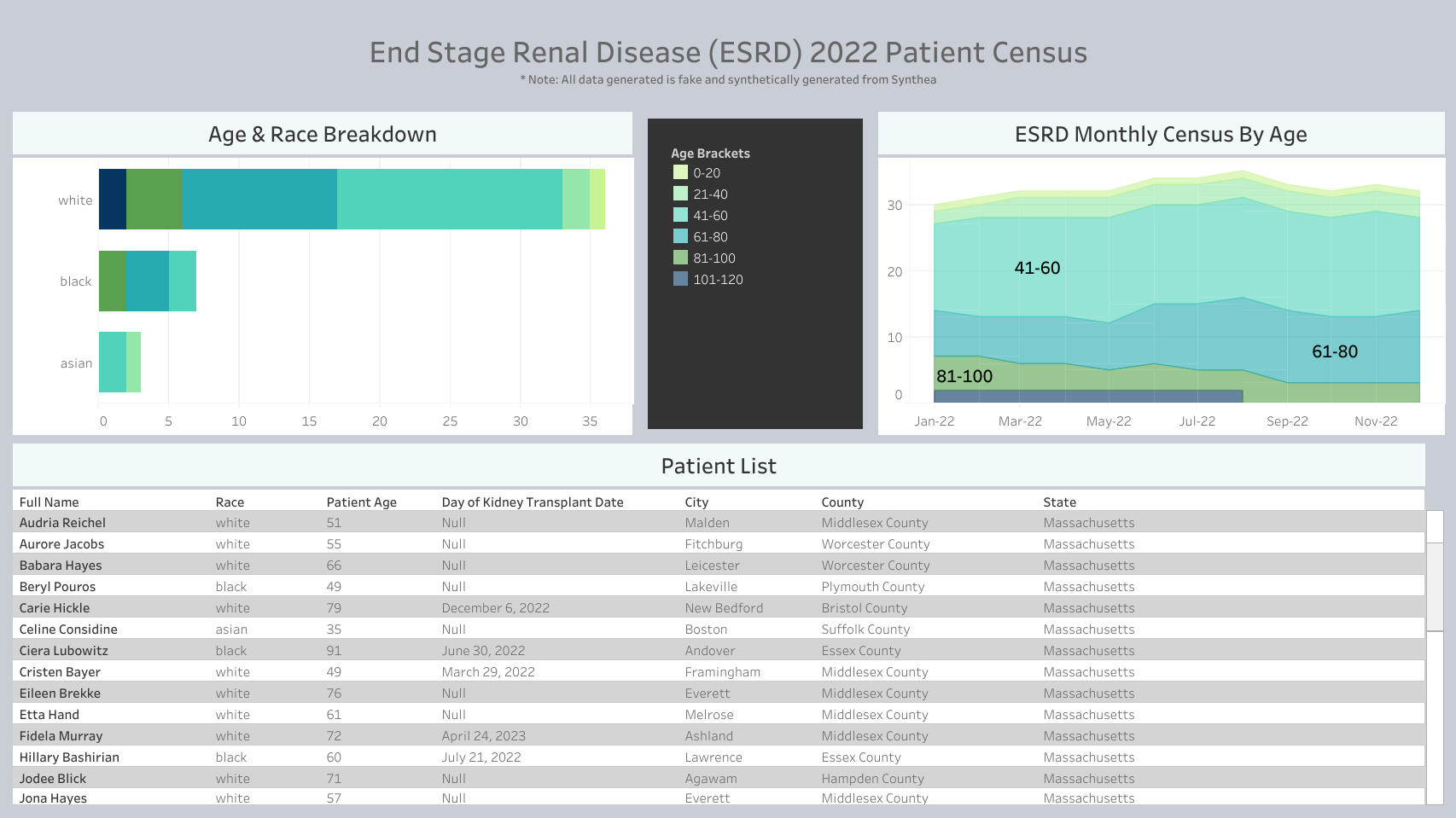Highlight the 61-80 legend entry swatch
The image size is (1456, 818).
(680, 236)
